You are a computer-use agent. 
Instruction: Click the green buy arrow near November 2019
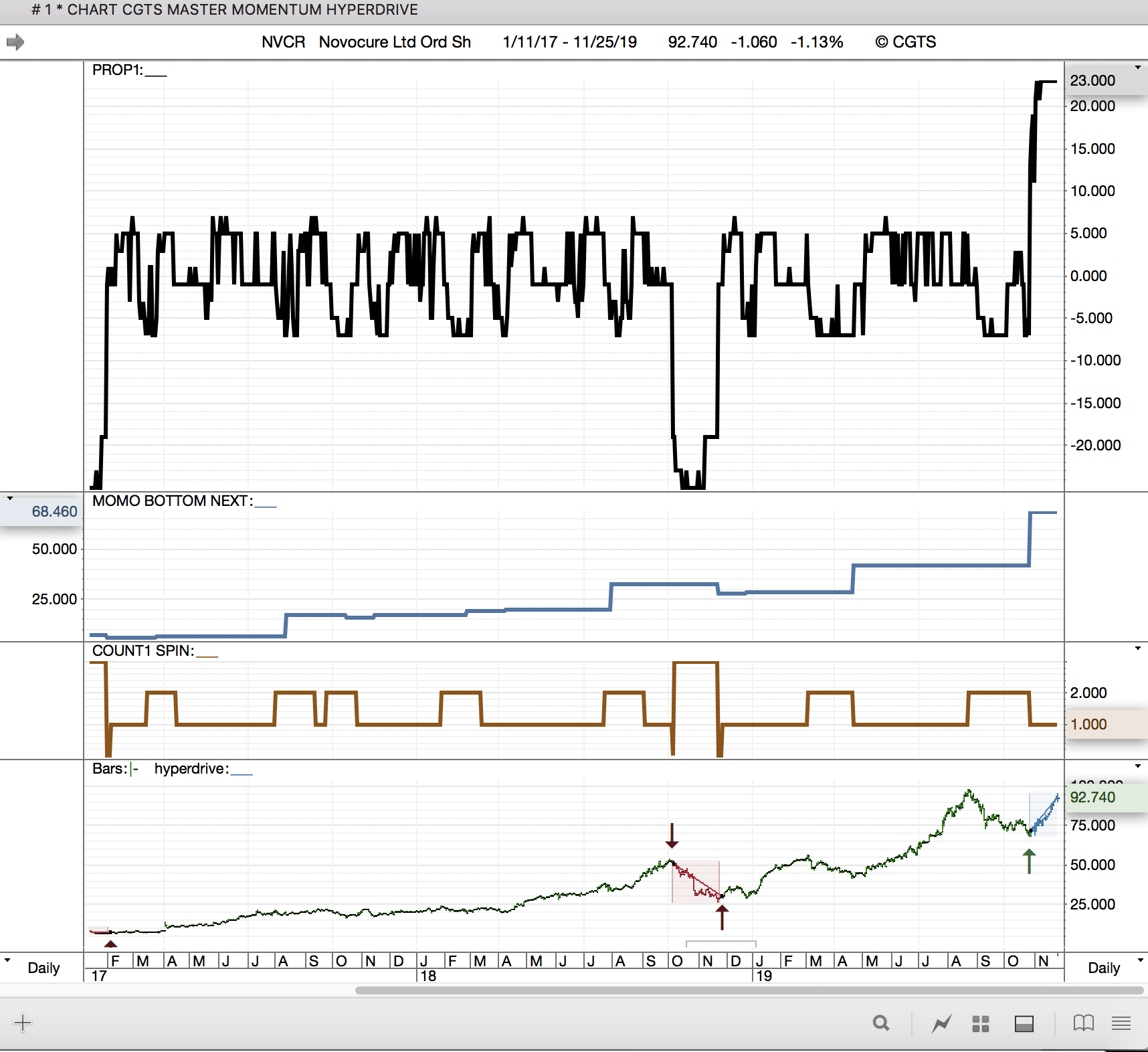1029,861
